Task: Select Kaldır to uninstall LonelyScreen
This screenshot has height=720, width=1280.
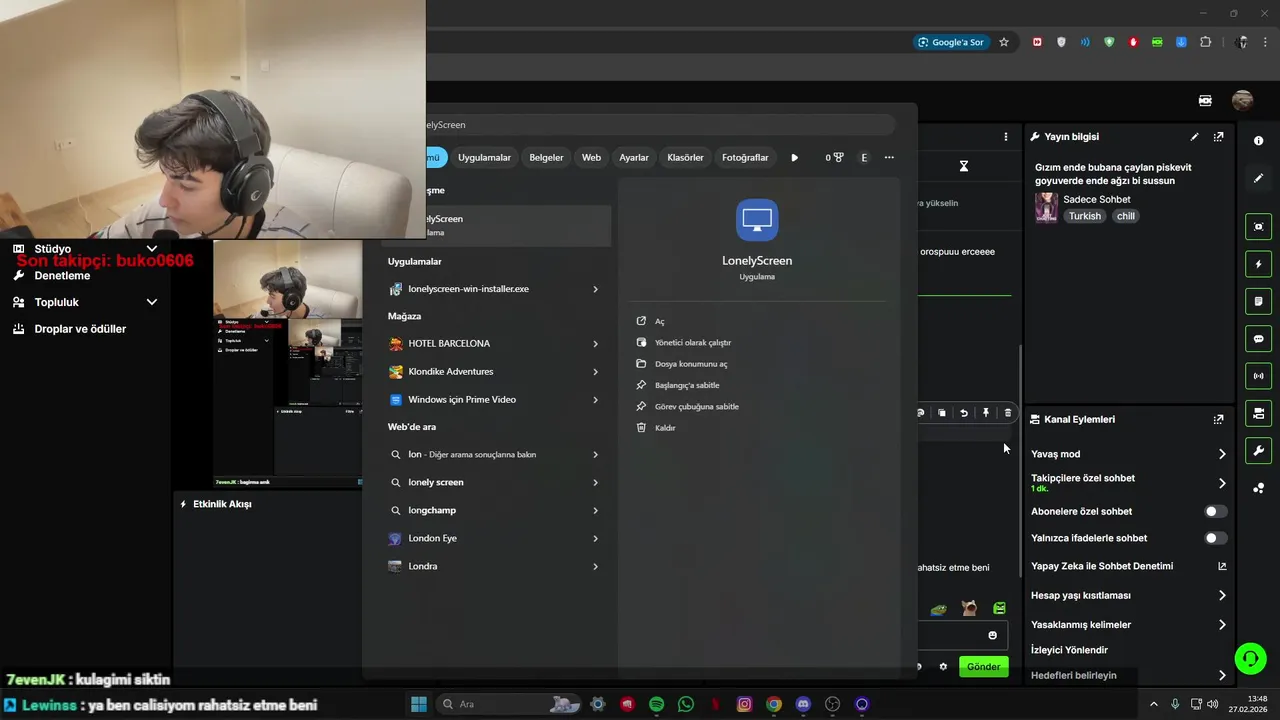Action: (x=664, y=427)
